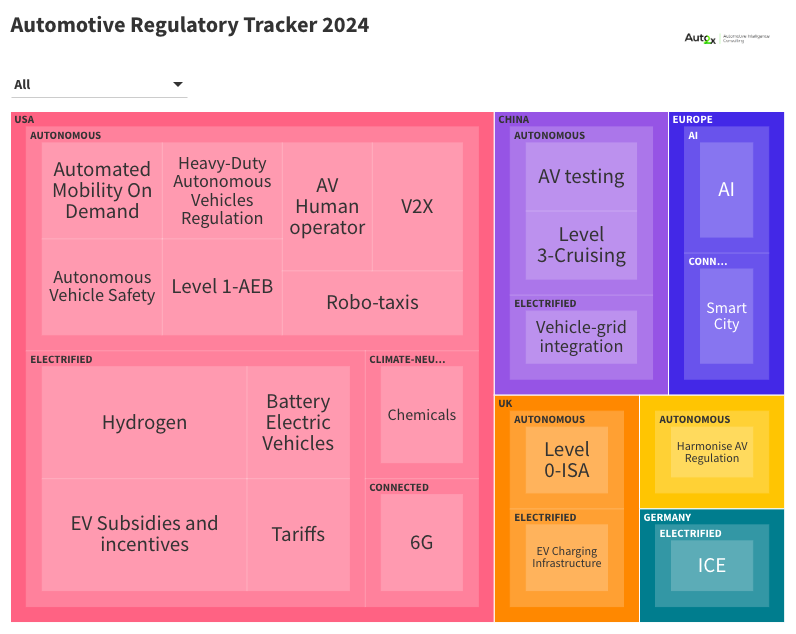Select the Harmonise AV Regulation tile
This screenshot has width=796, height=634.
711,452
